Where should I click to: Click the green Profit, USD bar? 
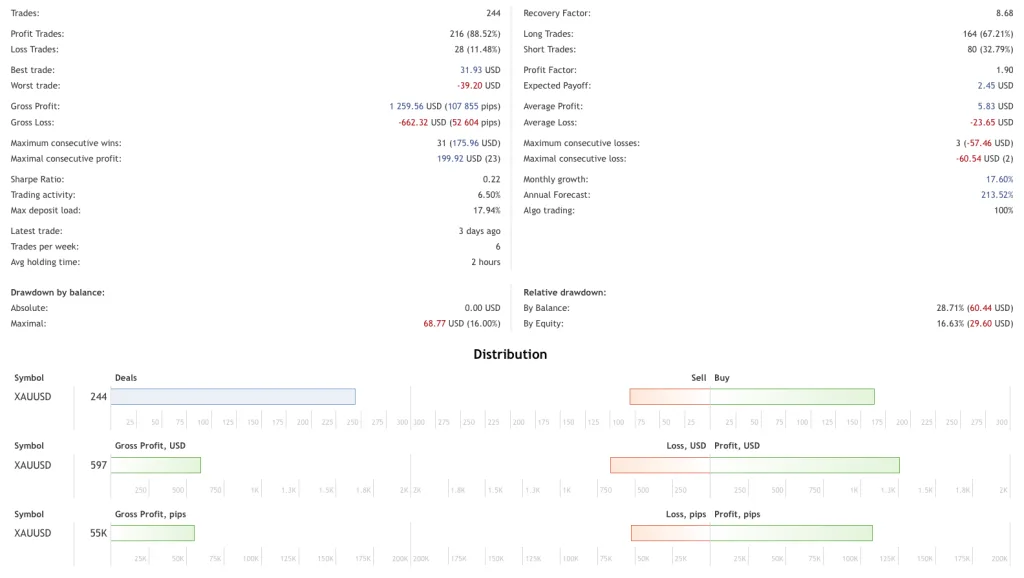click(804, 465)
